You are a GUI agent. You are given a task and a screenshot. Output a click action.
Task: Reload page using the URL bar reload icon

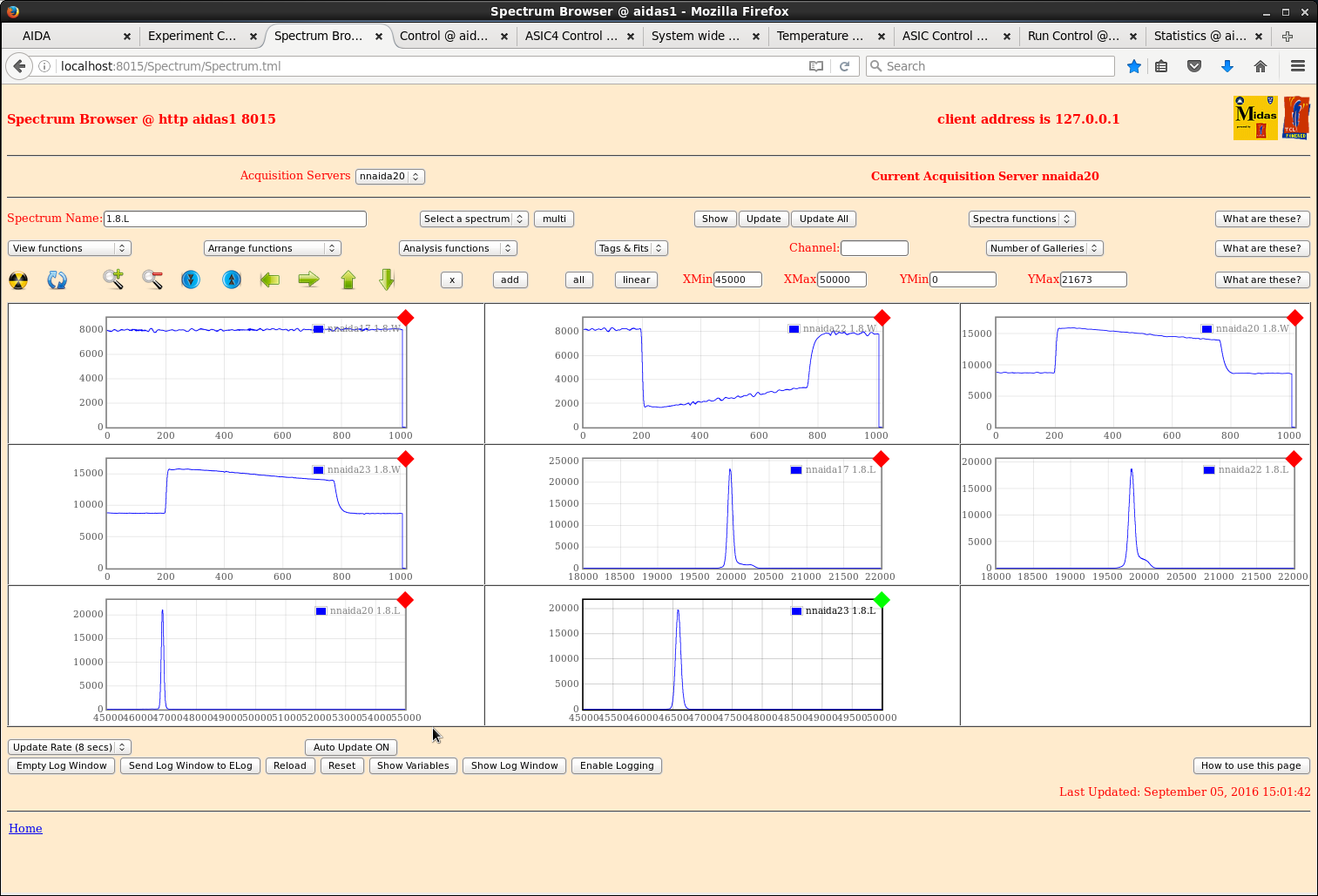coord(844,66)
